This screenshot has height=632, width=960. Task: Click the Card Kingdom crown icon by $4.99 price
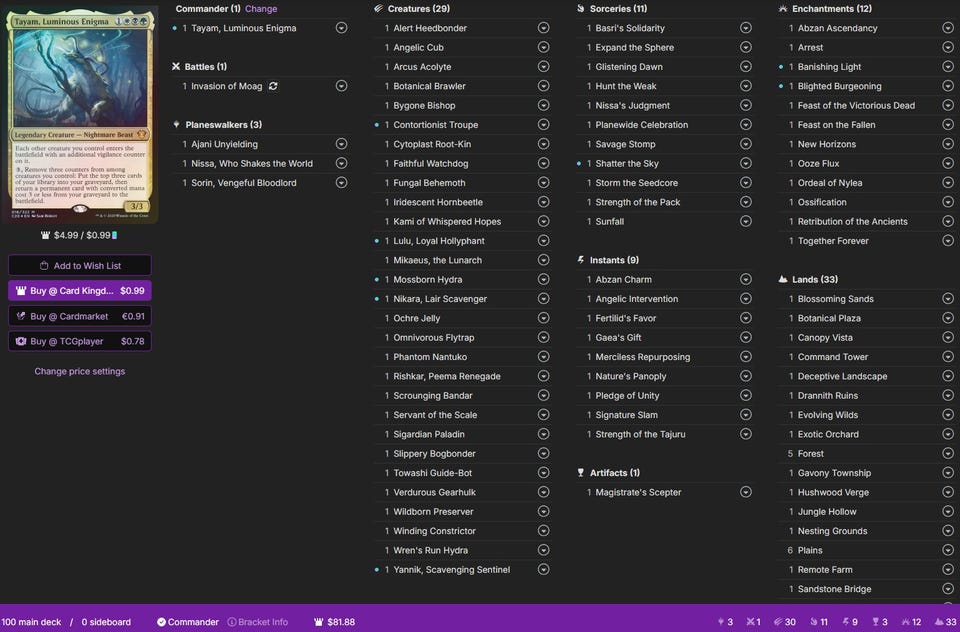pyautogui.click(x=45, y=235)
